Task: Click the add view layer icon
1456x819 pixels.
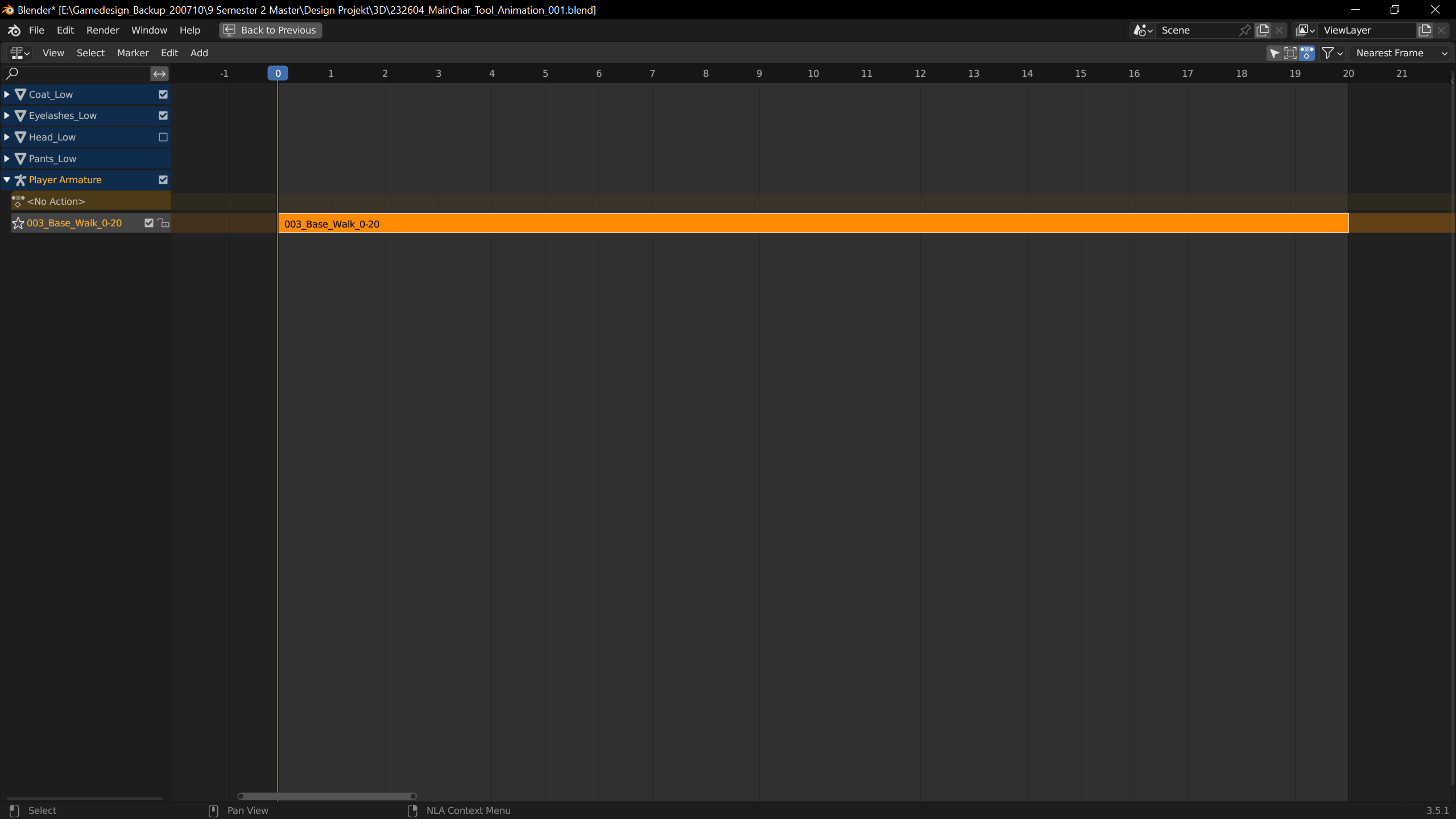Action: (1425, 30)
